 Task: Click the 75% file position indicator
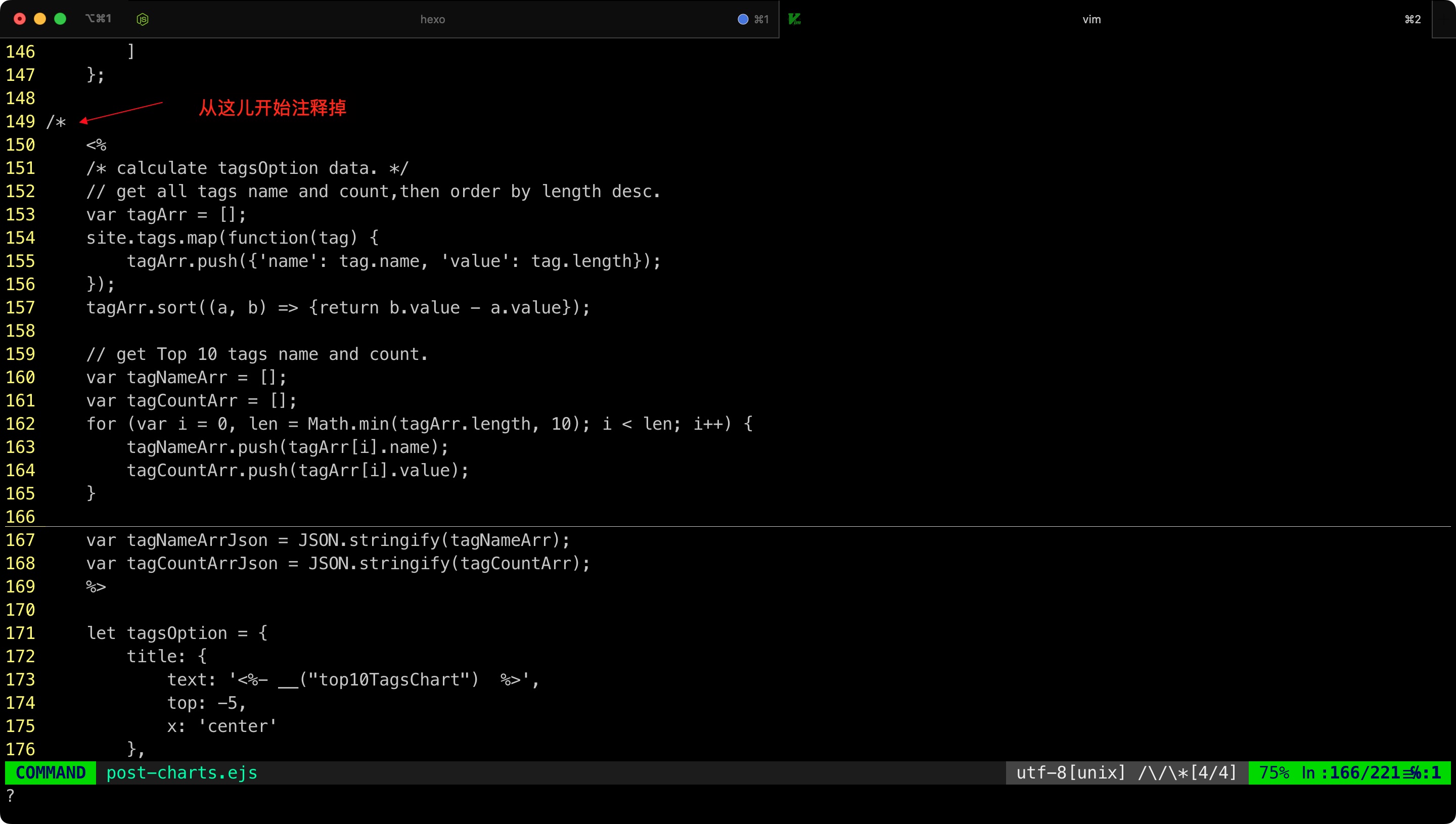click(x=1275, y=772)
